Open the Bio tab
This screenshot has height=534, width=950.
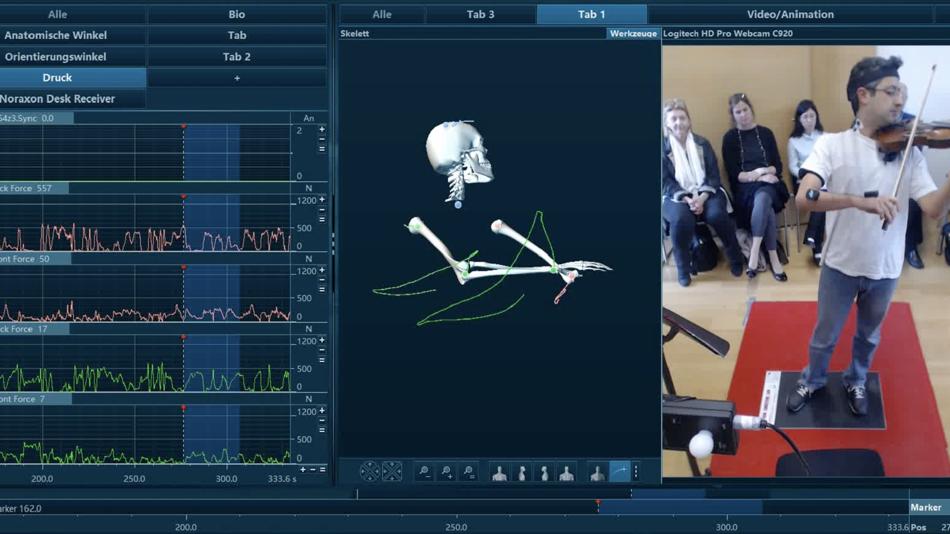(x=237, y=14)
